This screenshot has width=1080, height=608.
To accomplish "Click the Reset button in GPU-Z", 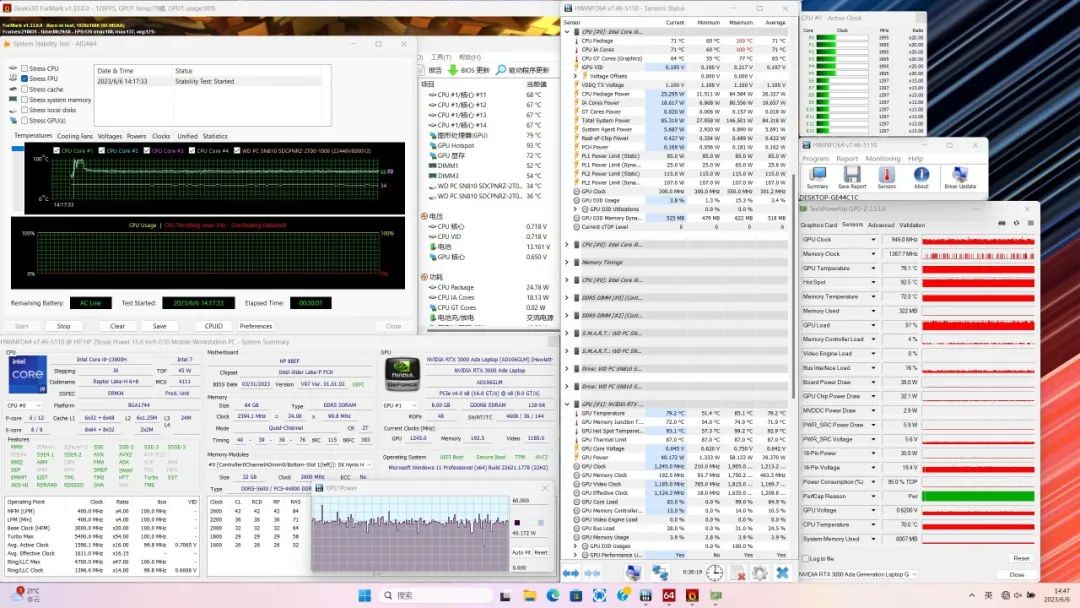I will (x=1020, y=558).
